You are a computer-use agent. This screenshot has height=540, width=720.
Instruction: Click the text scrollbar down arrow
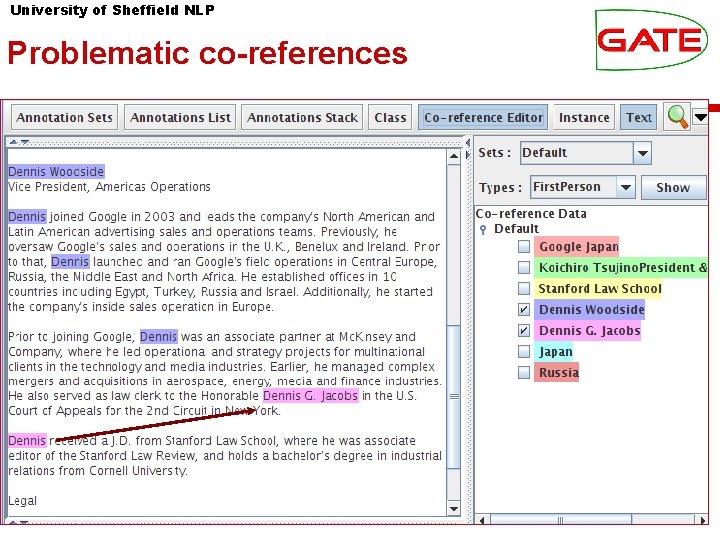[453, 508]
